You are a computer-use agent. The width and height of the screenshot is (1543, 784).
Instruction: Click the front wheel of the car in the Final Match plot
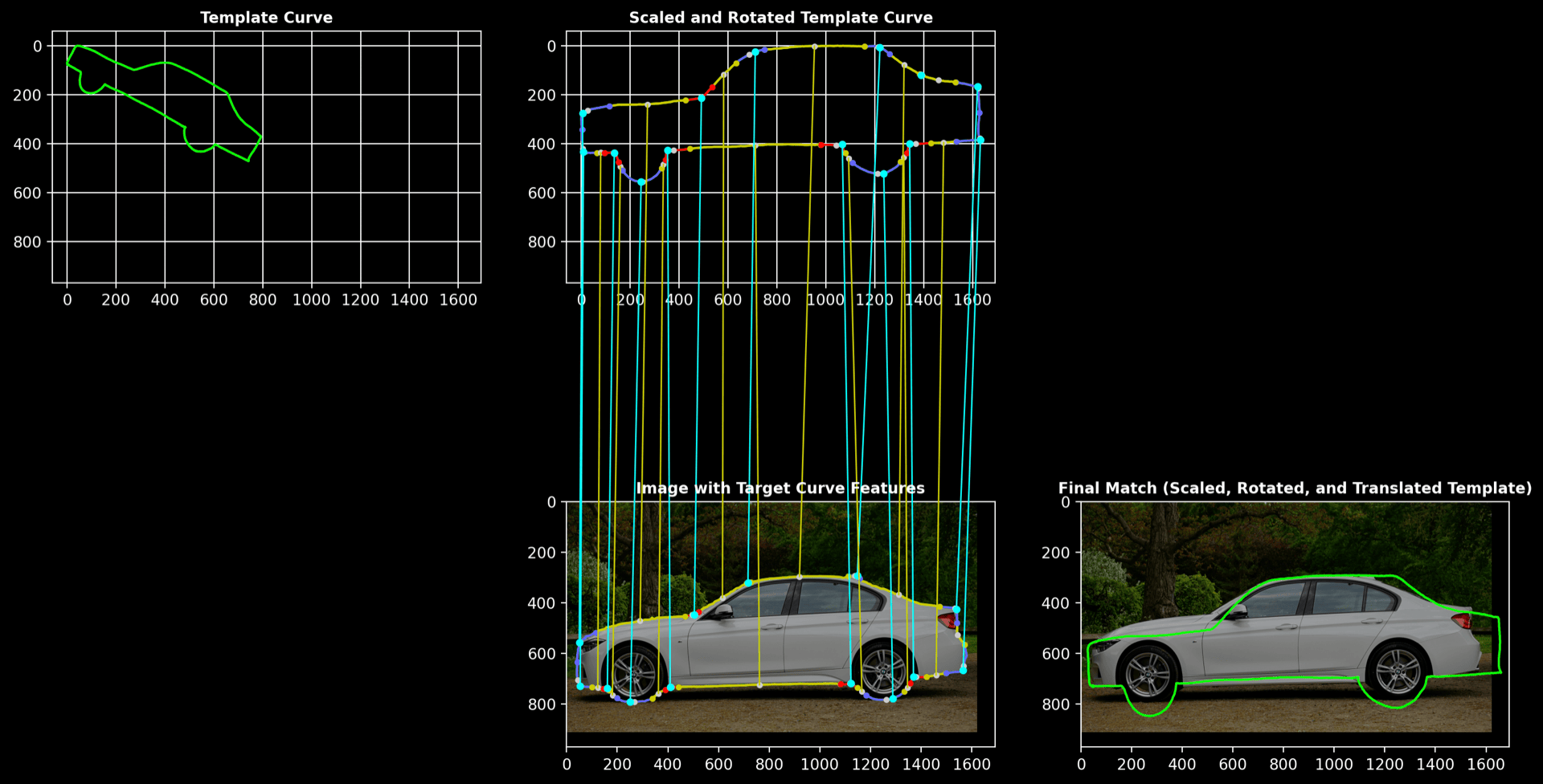click(1148, 673)
